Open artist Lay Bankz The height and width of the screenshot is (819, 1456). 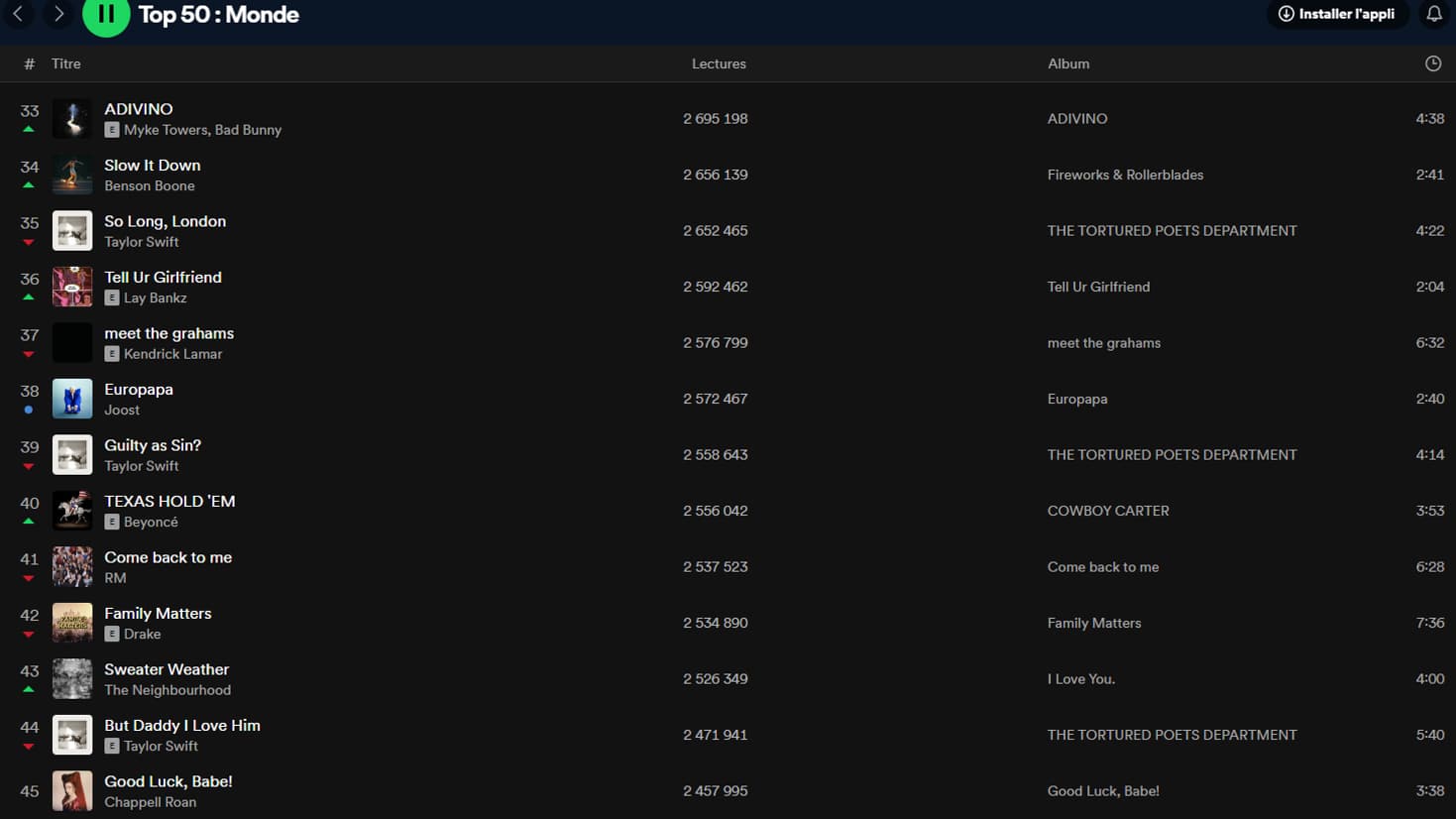tap(155, 297)
